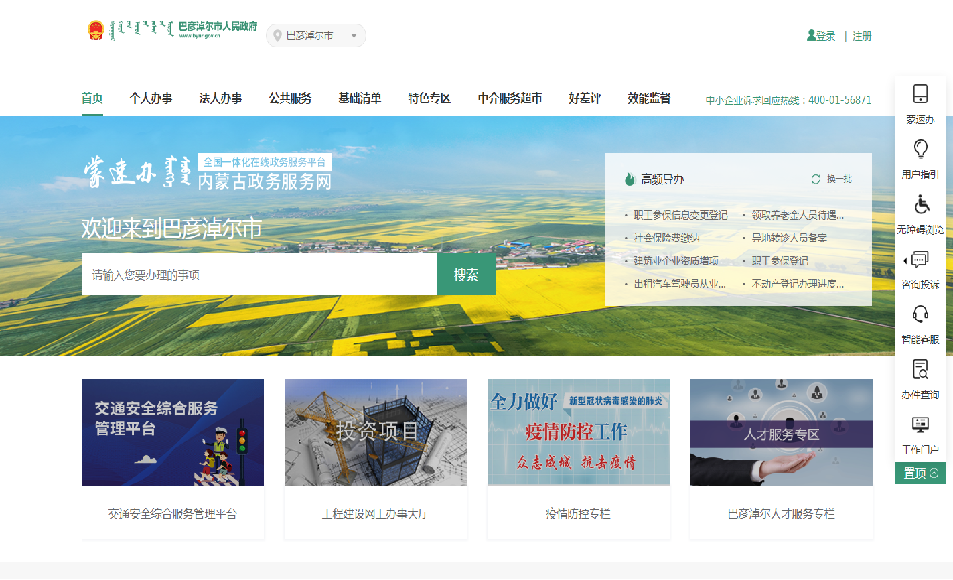This screenshot has width=953, height=580.
Task: Select the 首页 nav tab
Action: pos(92,98)
